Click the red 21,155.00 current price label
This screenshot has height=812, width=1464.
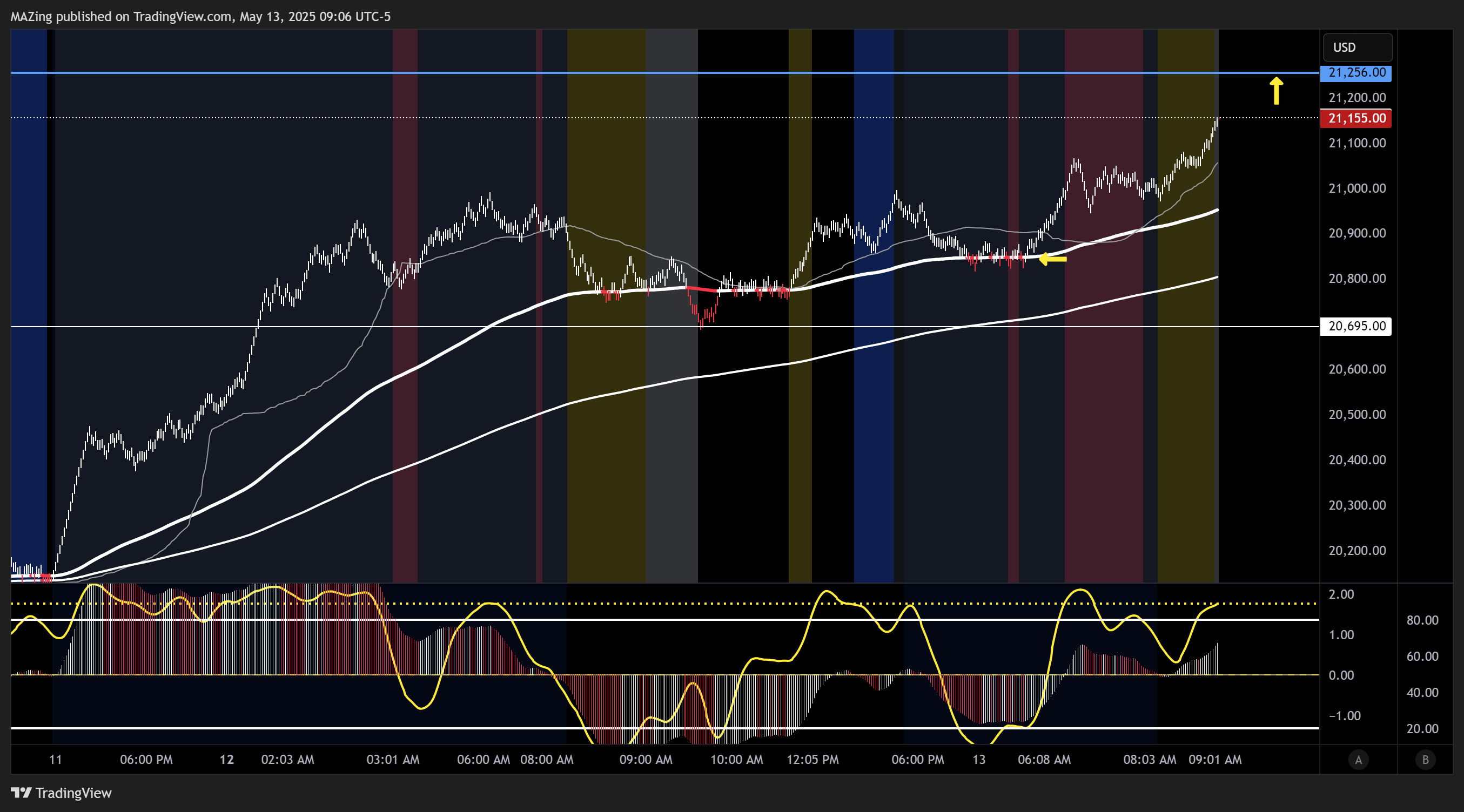pyautogui.click(x=1356, y=118)
